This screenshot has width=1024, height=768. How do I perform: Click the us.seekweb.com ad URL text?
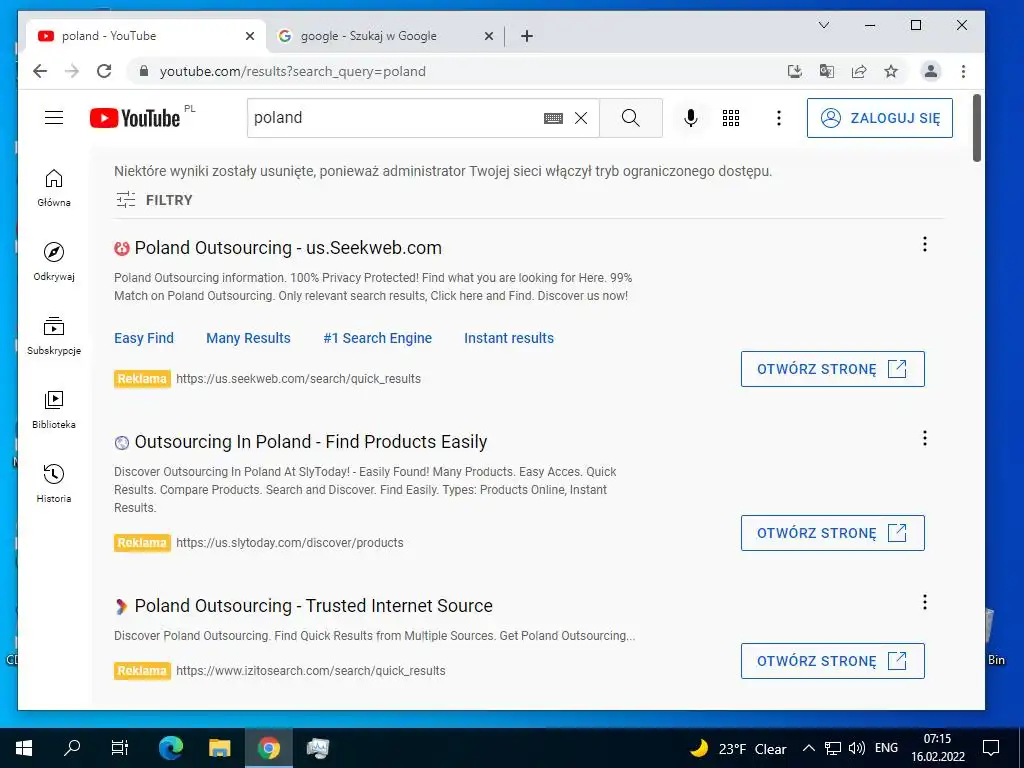point(298,379)
